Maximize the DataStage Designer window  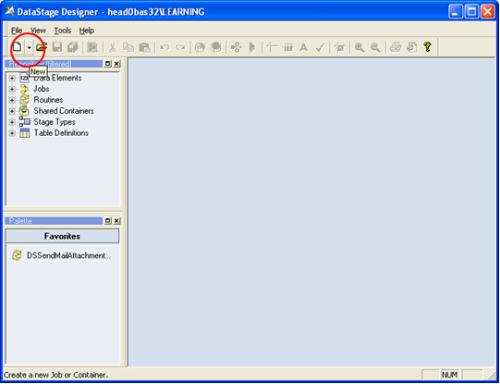click(x=472, y=12)
